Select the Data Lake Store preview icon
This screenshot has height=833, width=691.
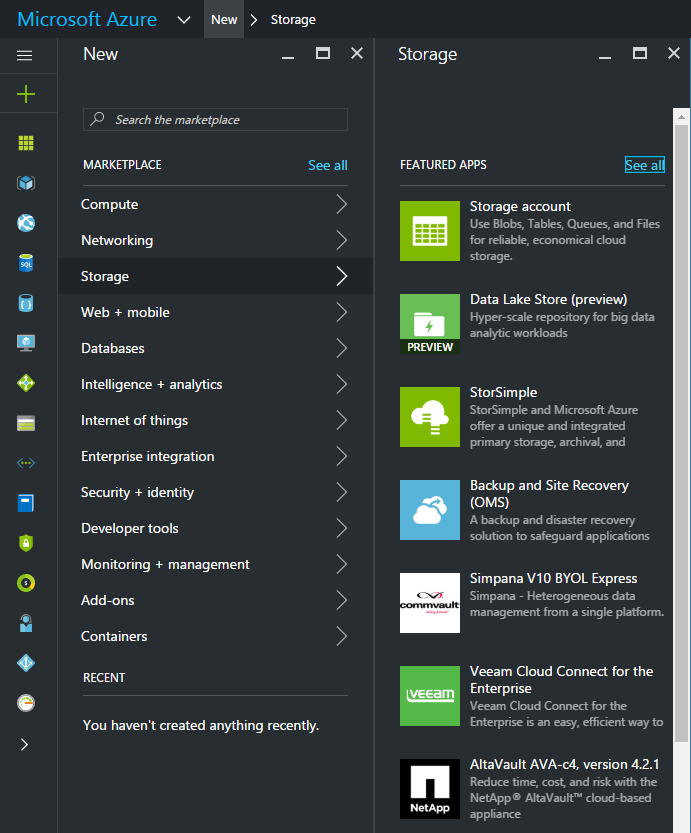pyautogui.click(x=429, y=324)
